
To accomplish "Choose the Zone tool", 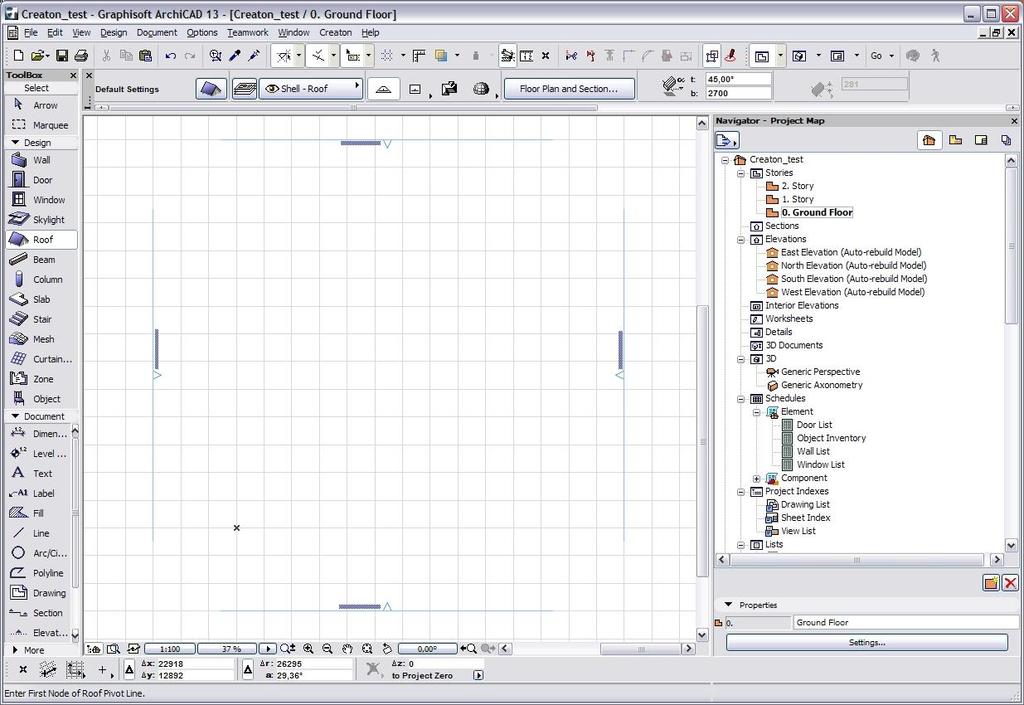I will coord(40,379).
